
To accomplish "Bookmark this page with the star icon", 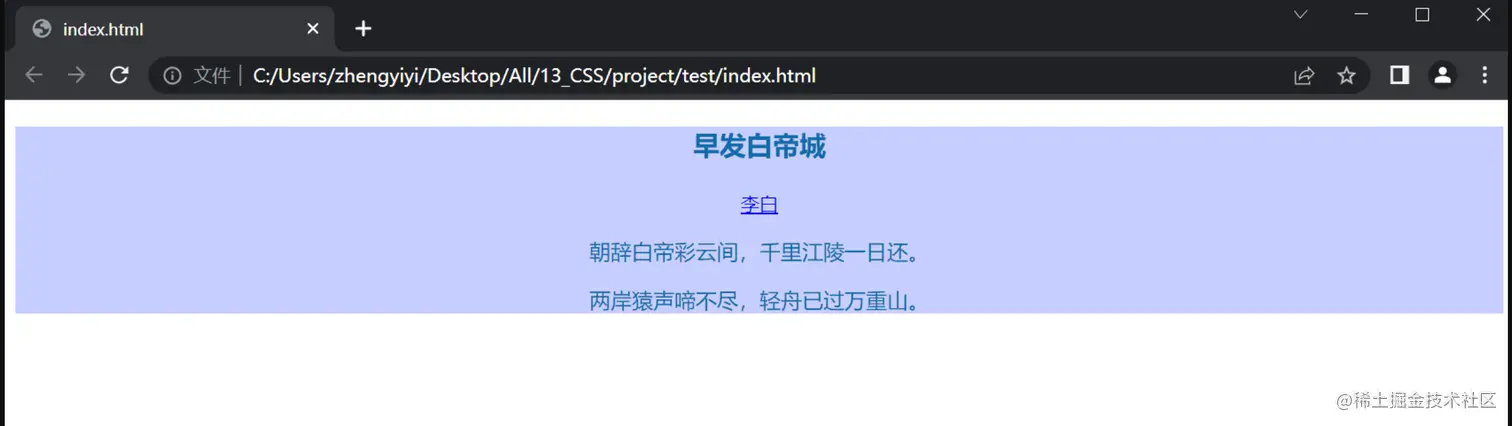I will (x=1347, y=76).
